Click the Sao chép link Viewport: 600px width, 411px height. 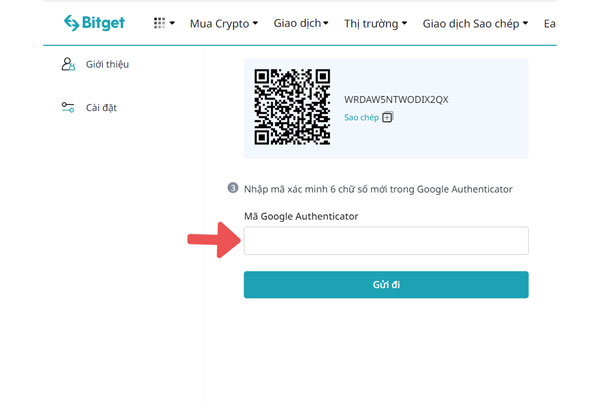361,117
